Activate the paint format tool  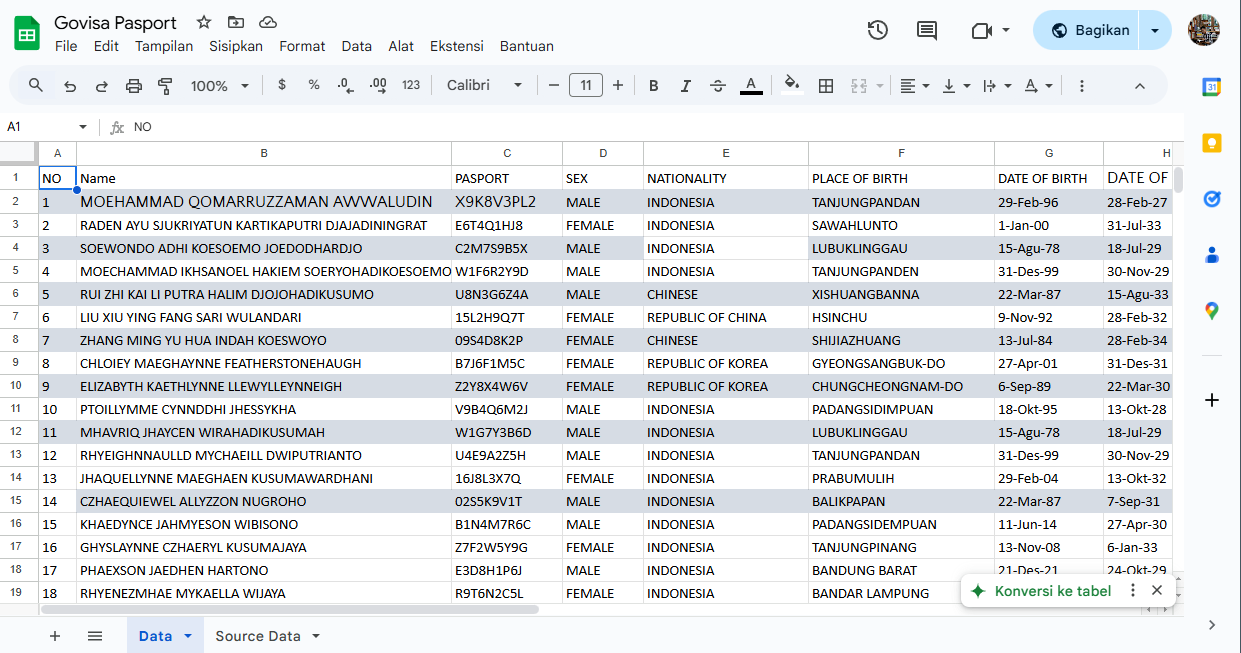point(166,86)
